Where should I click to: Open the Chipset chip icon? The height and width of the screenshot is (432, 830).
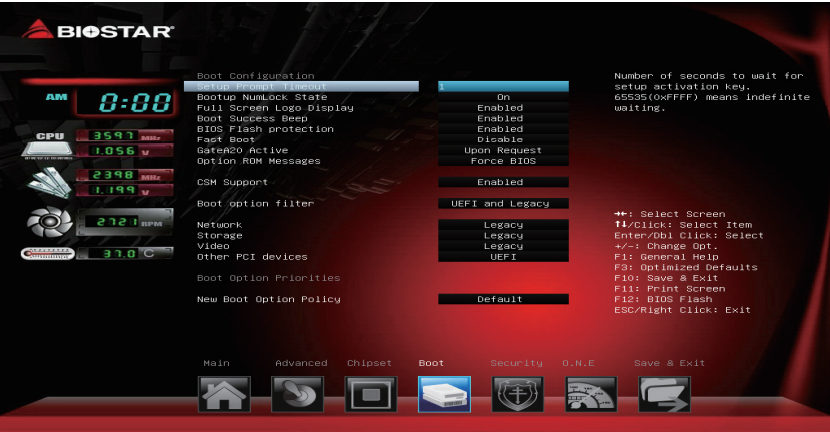[371, 394]
